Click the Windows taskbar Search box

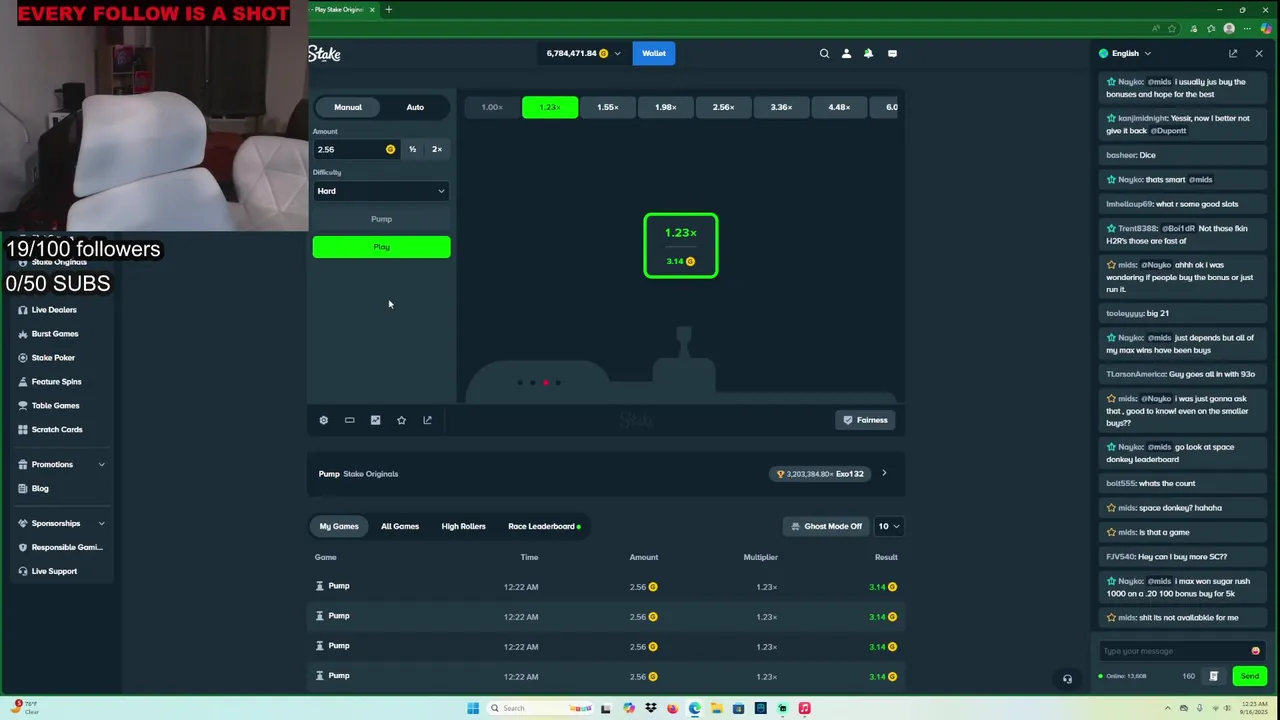point(540,708)
